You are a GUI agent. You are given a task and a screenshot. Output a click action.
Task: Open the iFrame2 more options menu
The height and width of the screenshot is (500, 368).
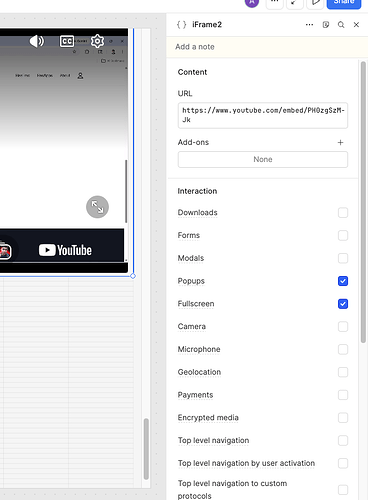coord(309,25)
